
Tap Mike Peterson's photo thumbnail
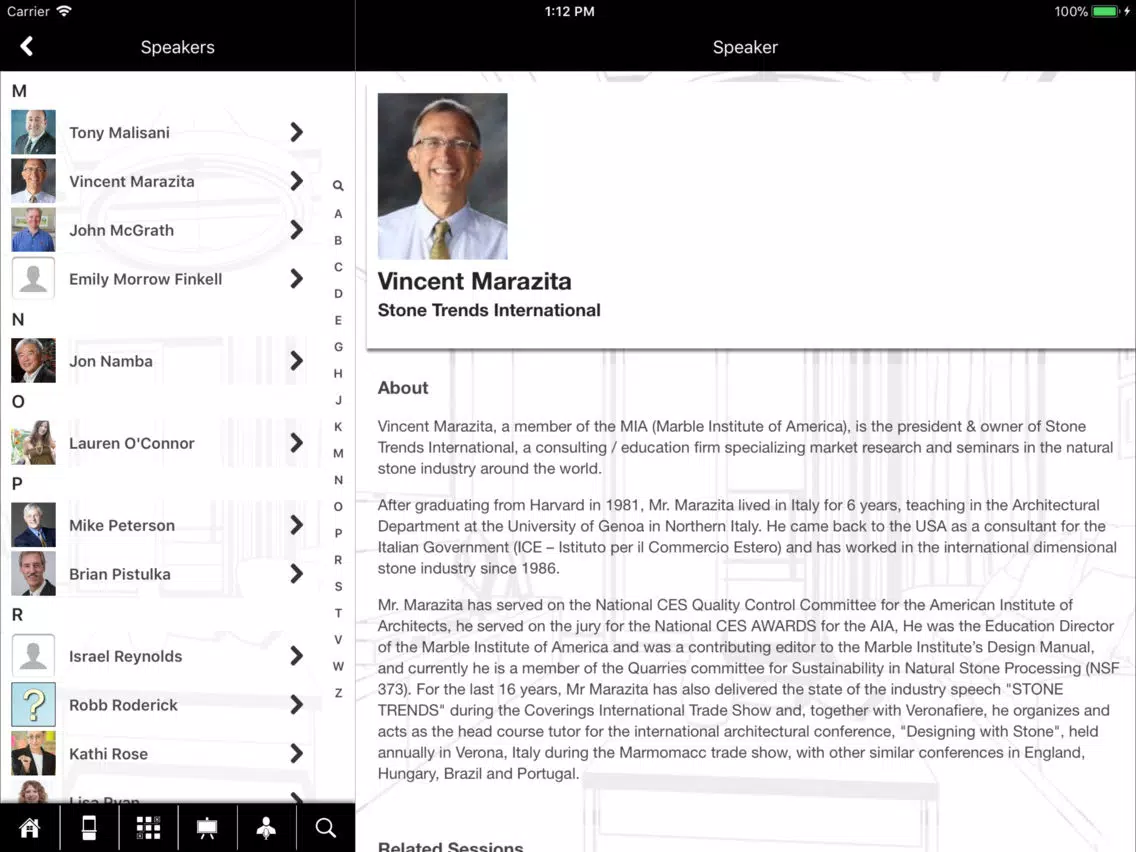tap(33, 525)
